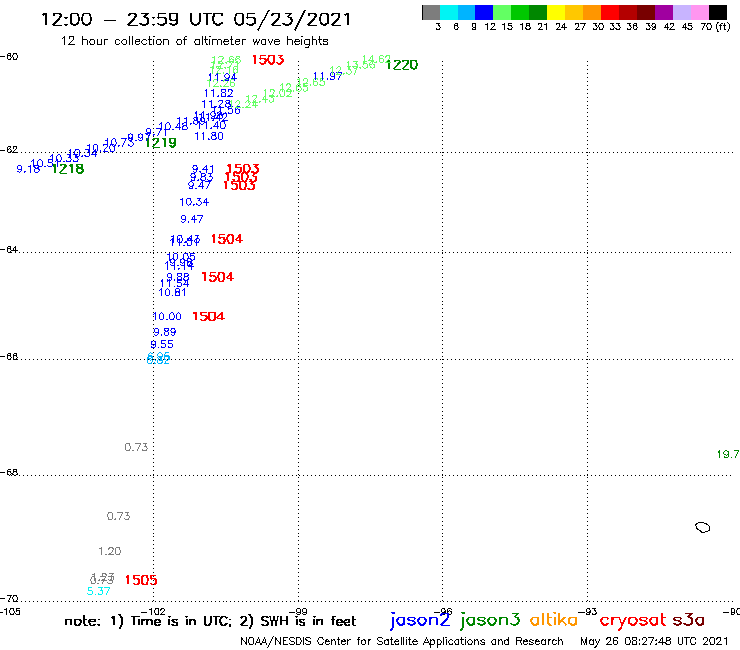
Task: Click the green time label 1219
Action: click(160, 143)
